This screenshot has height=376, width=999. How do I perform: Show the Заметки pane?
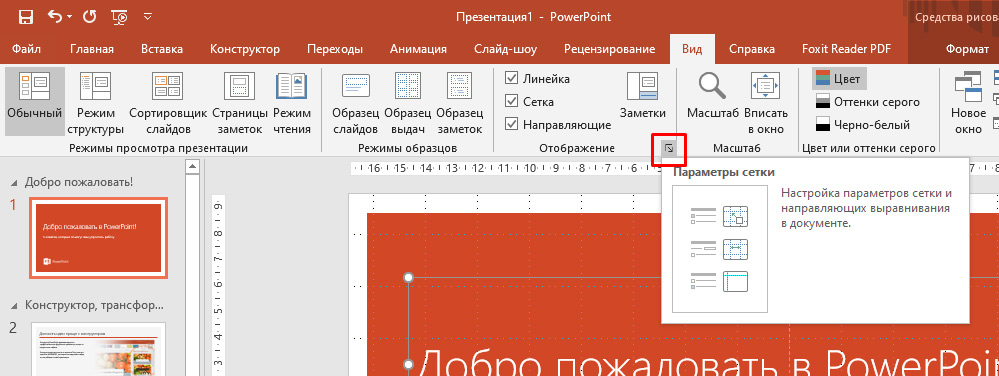(642, 96)
